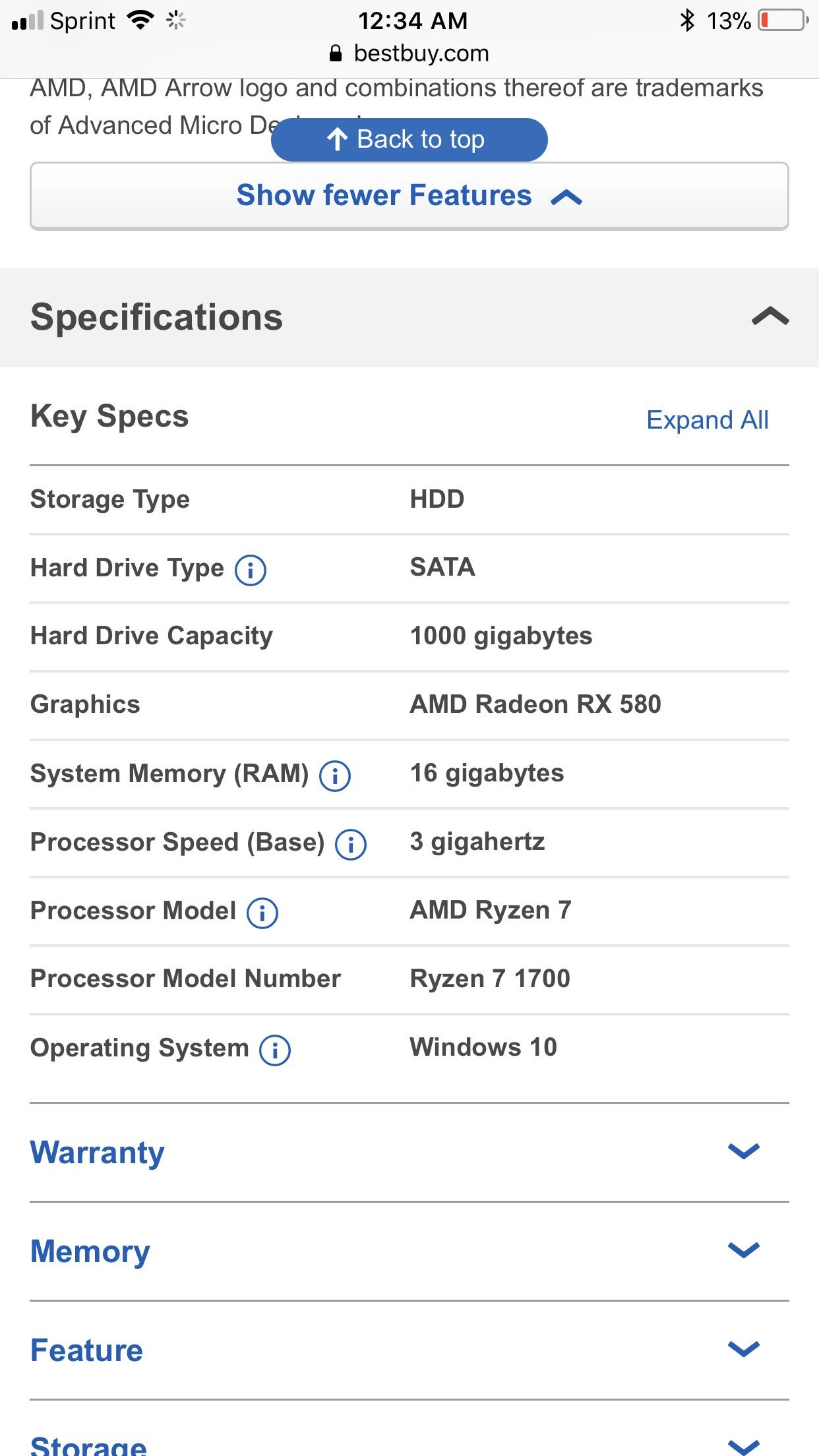Tap the Wi-Fi status icon
819x1456 pixels.
(140, 20)
